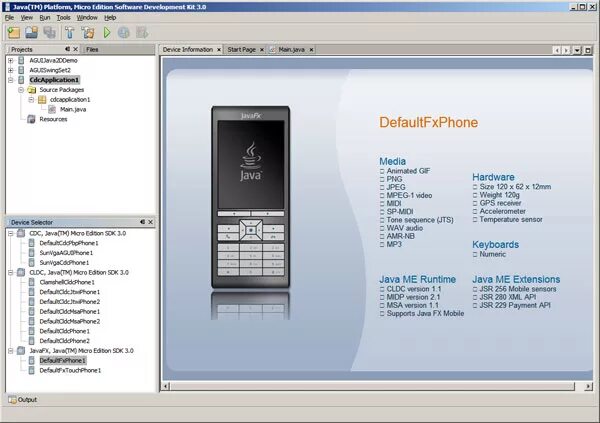Open the Tools menu
Image resolution: width=600 pixels, height=423 pixels.
coord(64,18)
